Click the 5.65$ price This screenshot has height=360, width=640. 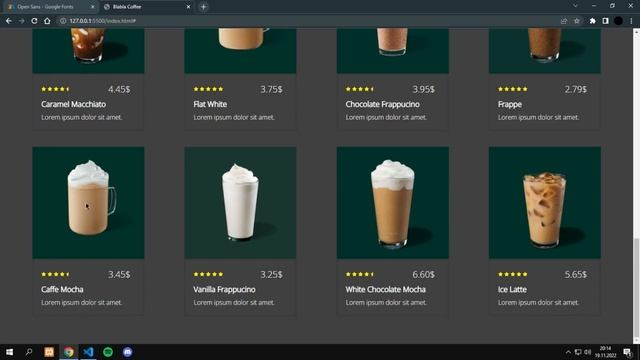(576, 274)
